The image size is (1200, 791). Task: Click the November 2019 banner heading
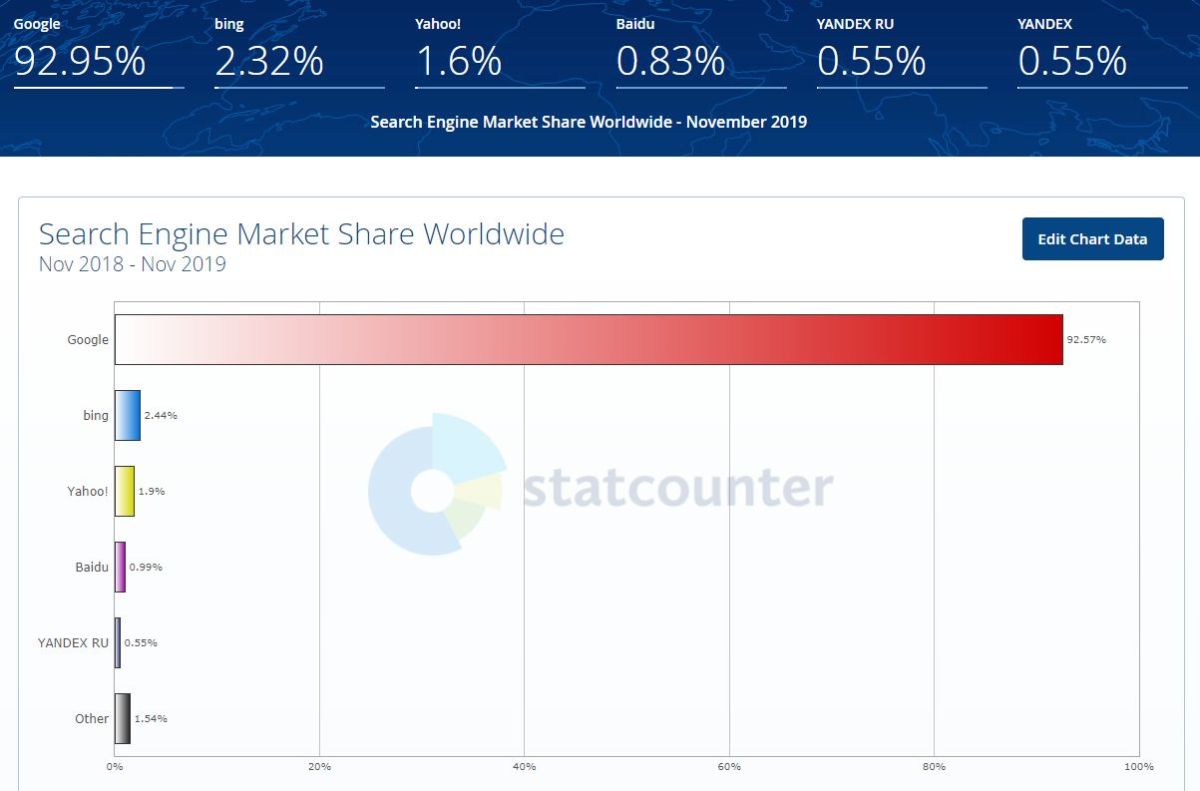[x=588, y=122]
